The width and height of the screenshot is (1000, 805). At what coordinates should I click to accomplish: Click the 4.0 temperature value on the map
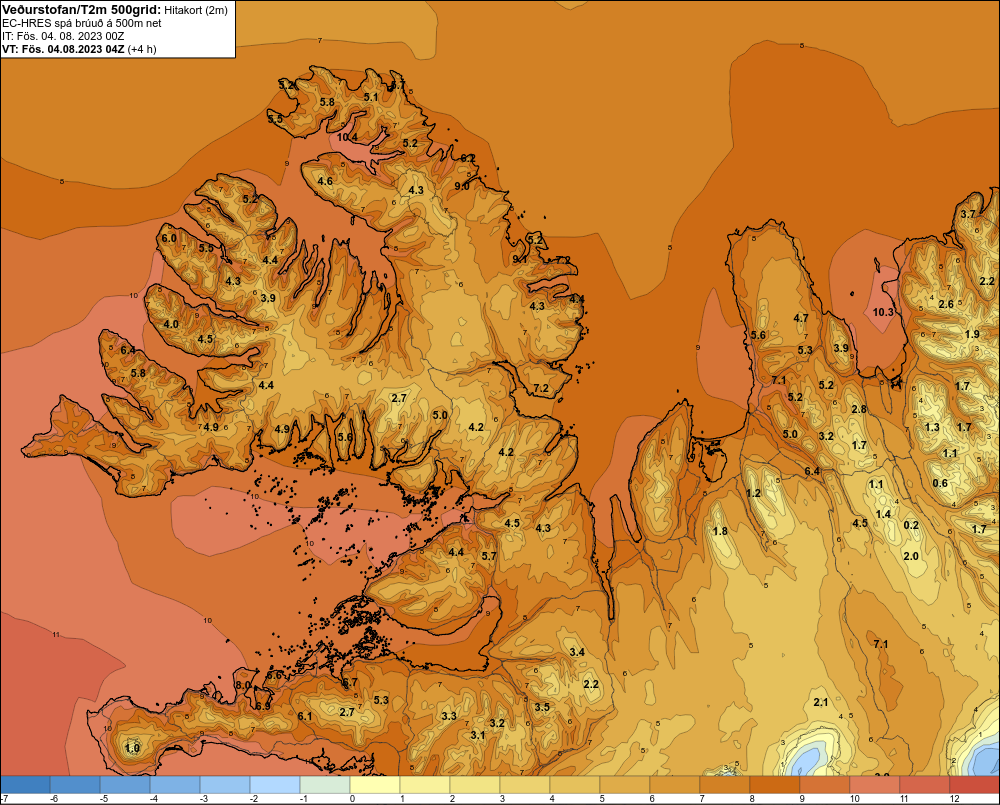tap(171, 324)
